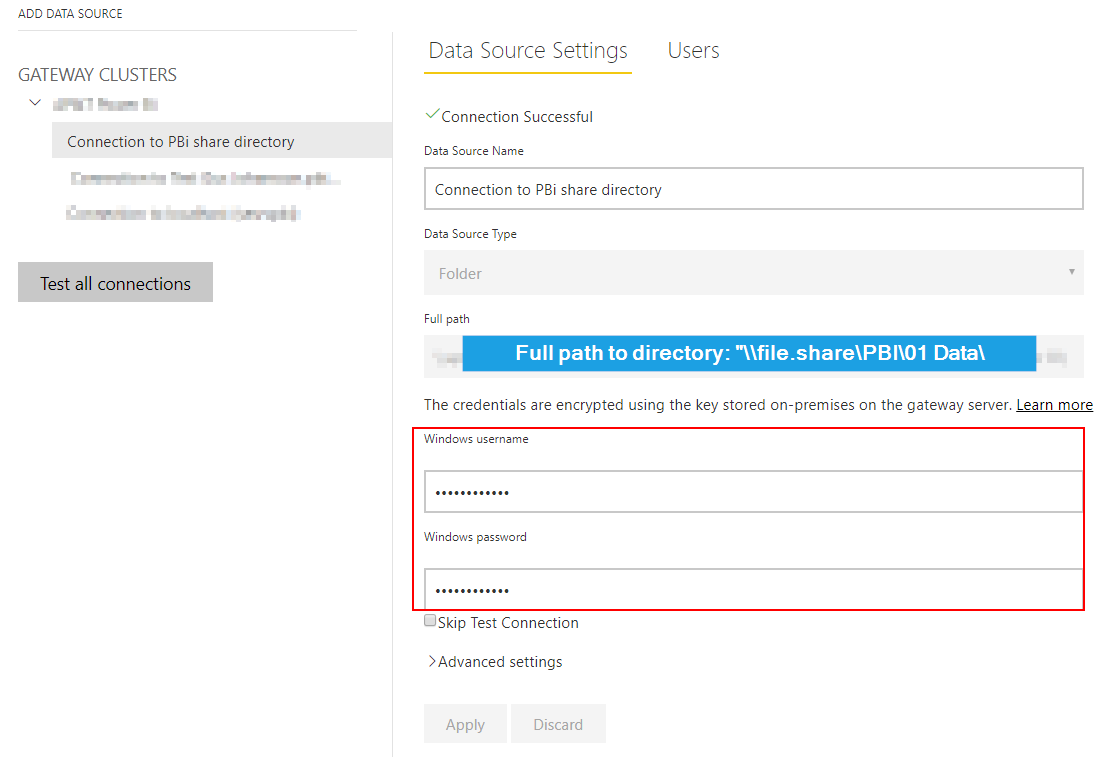The height and width of the screenshot is (757, 1108).
Task: Open the Data Source Settings tab
Action: click(527, 51)
